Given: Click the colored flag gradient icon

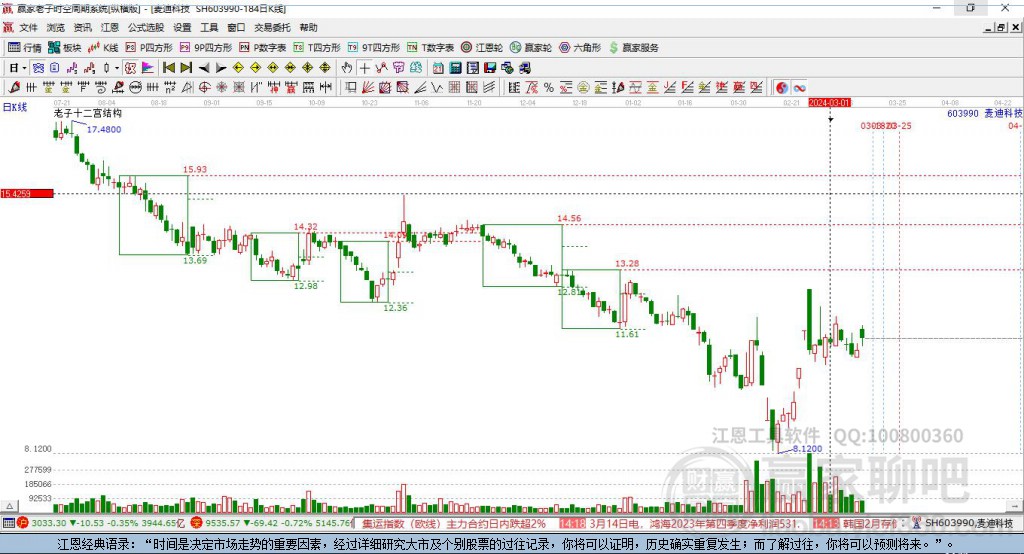Looking at the screenshot, I should pyautogui.click(x=148, y=68).
